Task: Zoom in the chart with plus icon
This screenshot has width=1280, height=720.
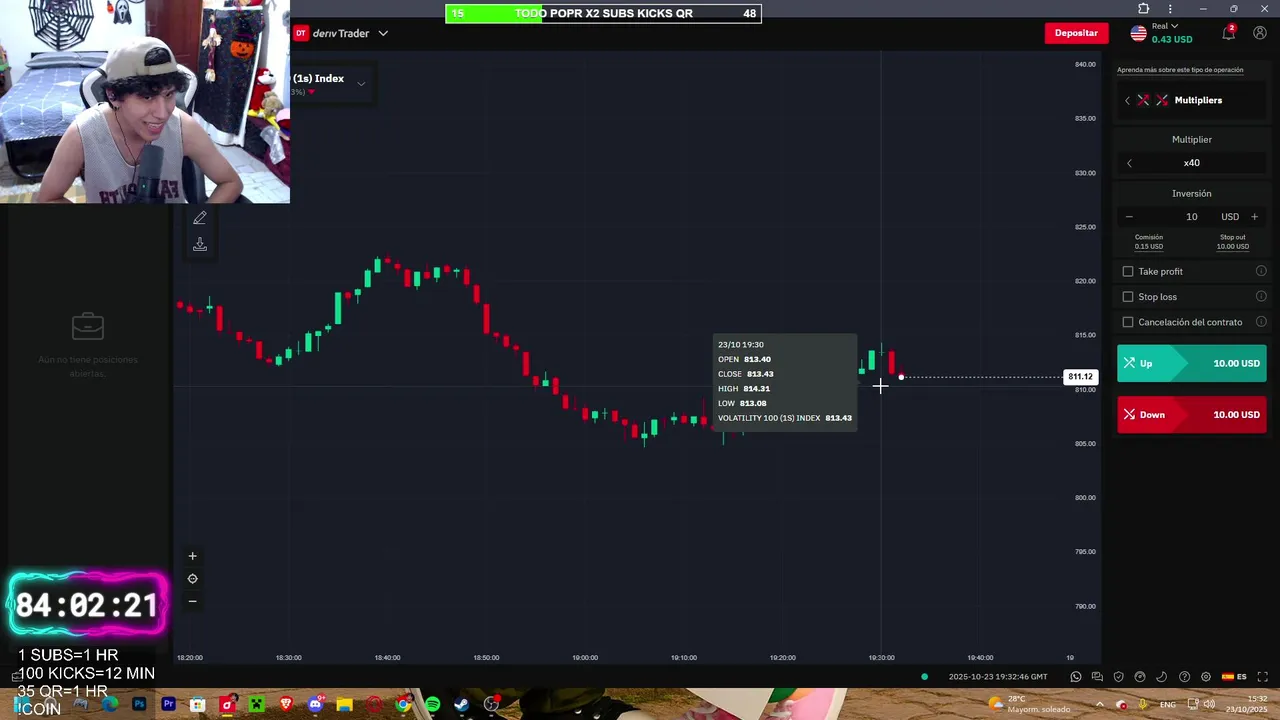Action: 193,556
